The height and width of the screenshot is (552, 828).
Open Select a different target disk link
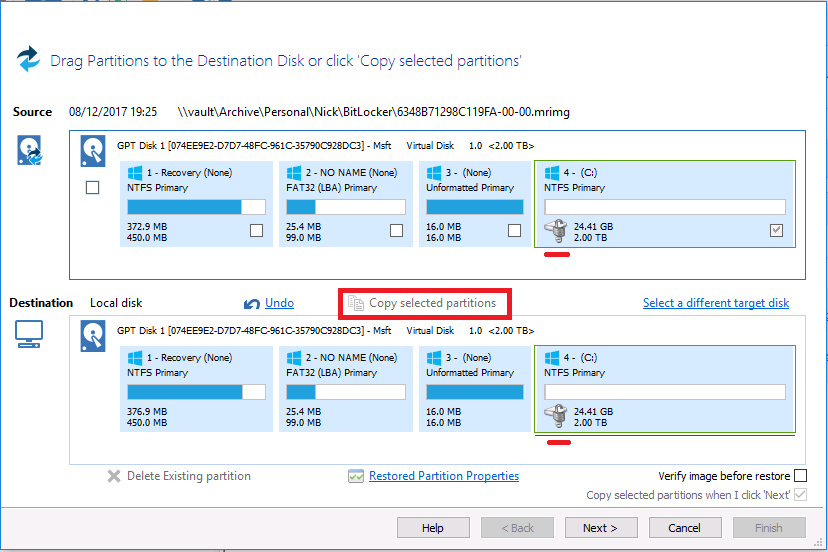pyautogui.click(x=715, y=303)
